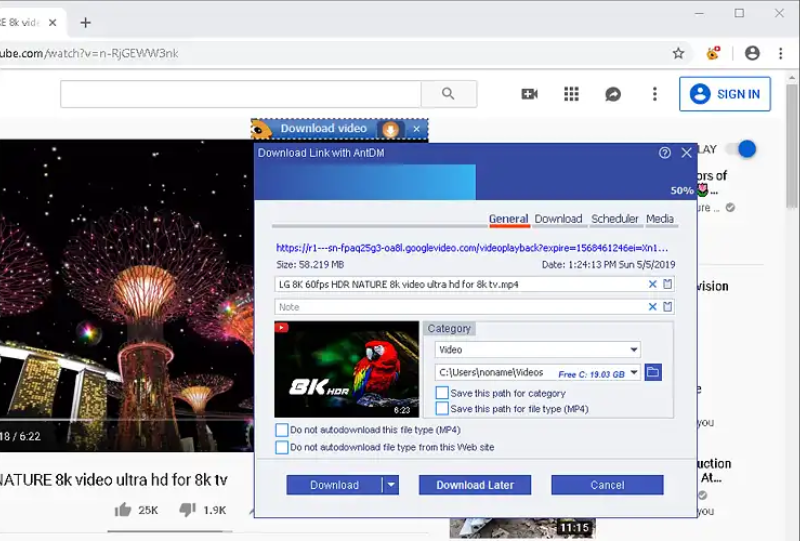
Task: Clear the file name field with its X
Action: coord(652,284)
